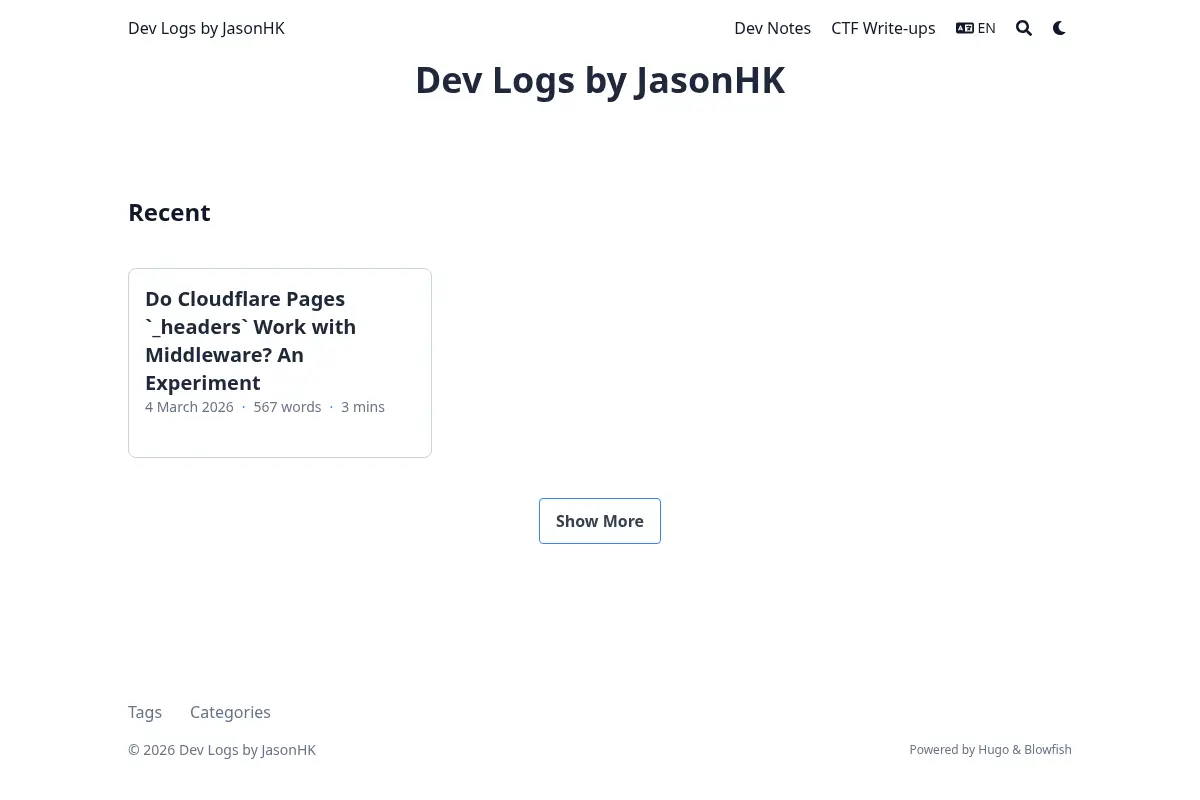Image resolution: width=1200 pixels, height=800 pixels.
Task: Open the Dev Notes menu item
Action: [772, 28]
